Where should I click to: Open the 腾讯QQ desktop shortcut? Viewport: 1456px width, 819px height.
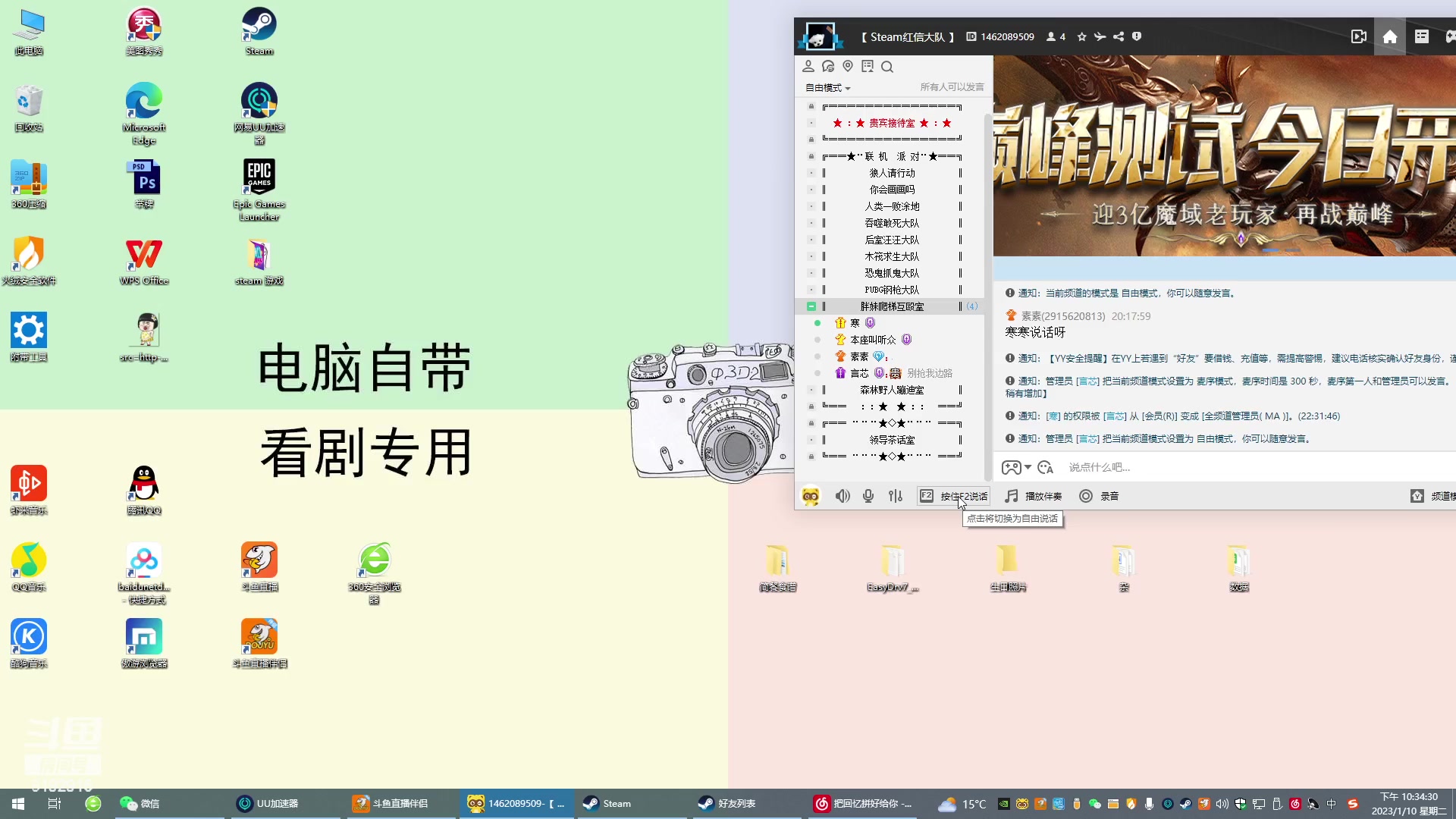click(x=144, y=491)
